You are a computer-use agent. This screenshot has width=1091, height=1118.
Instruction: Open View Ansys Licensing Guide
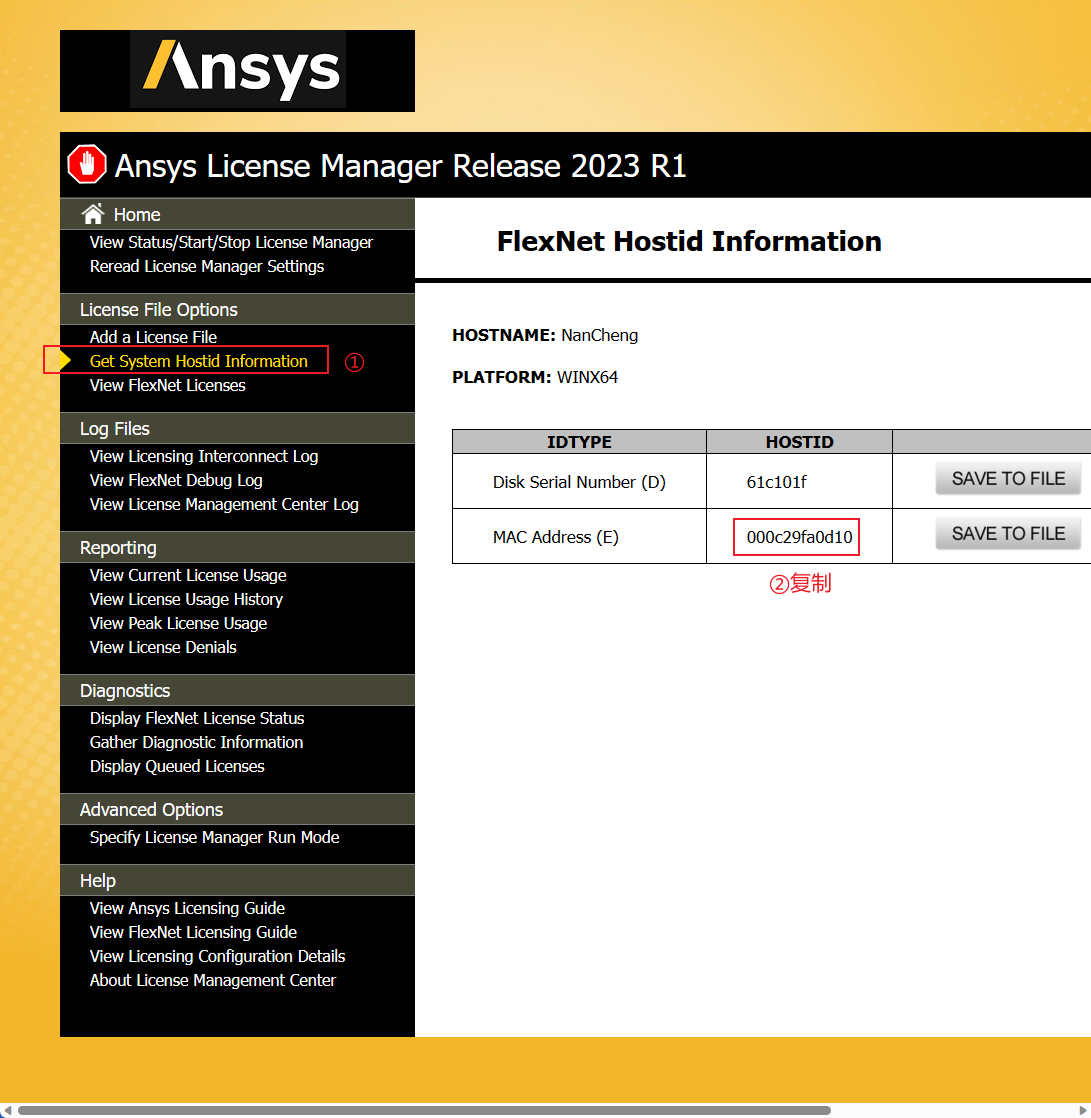click(188, 908)
